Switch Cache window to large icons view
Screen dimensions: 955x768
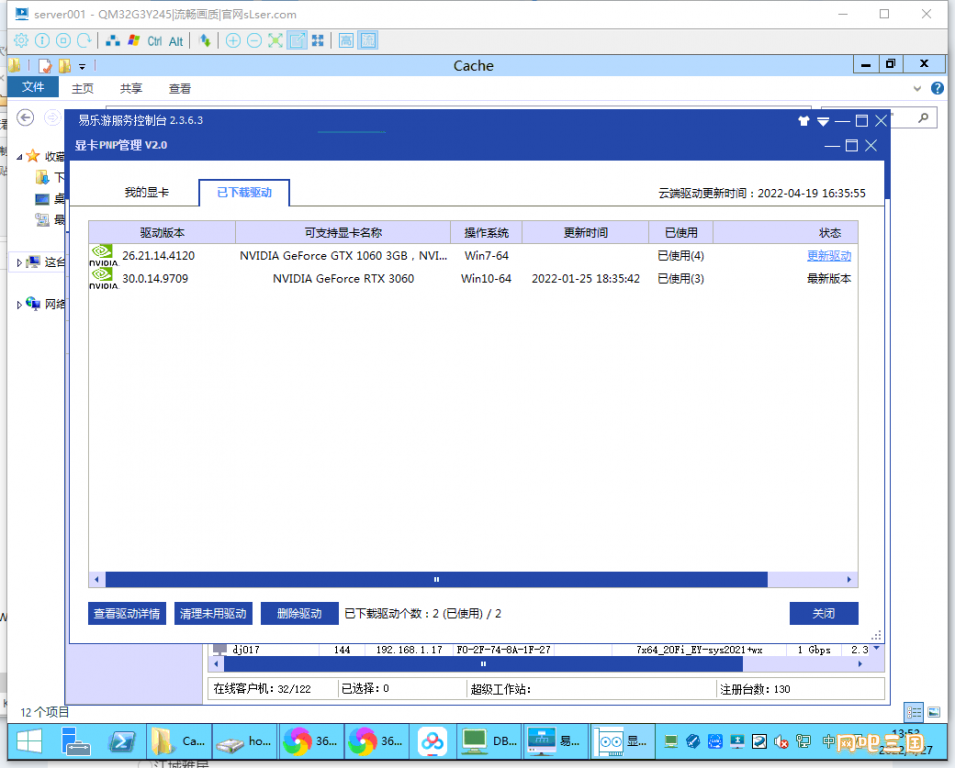point(934,713)
